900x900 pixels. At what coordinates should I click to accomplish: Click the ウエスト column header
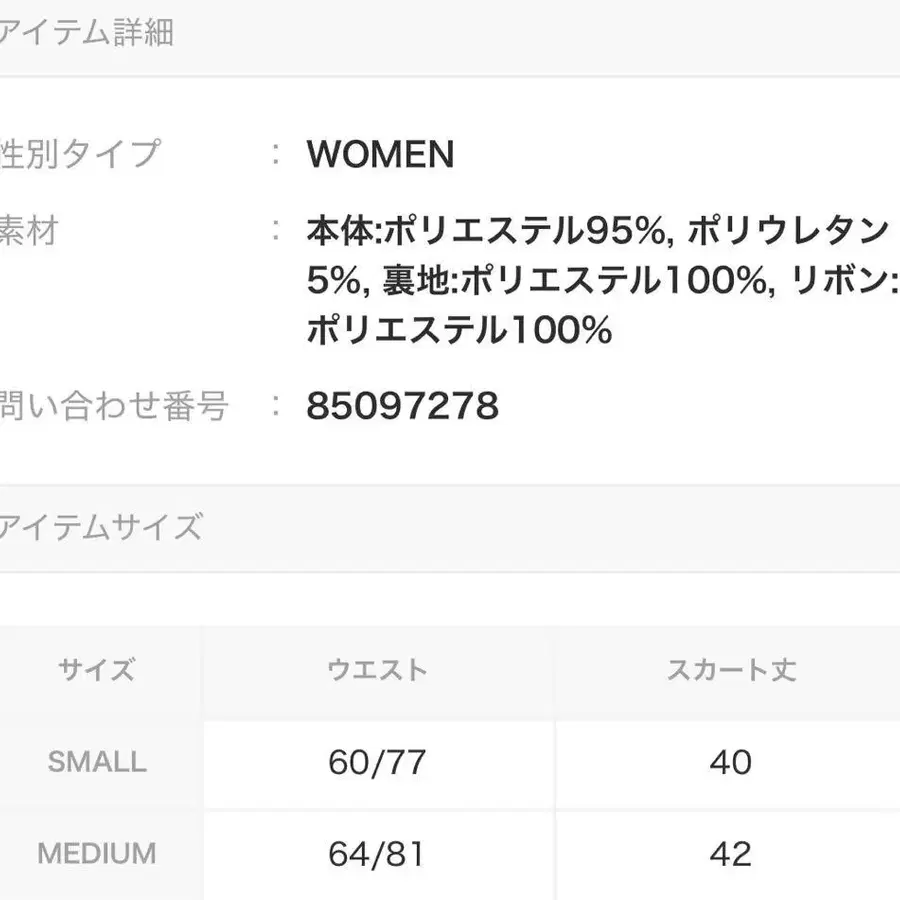[377, 670]
